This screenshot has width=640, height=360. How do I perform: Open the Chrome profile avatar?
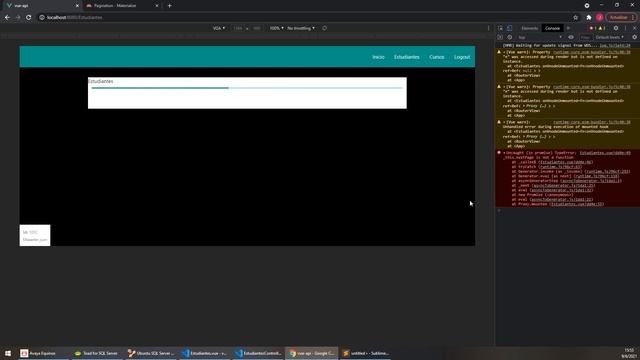click(x=600, y=18)
